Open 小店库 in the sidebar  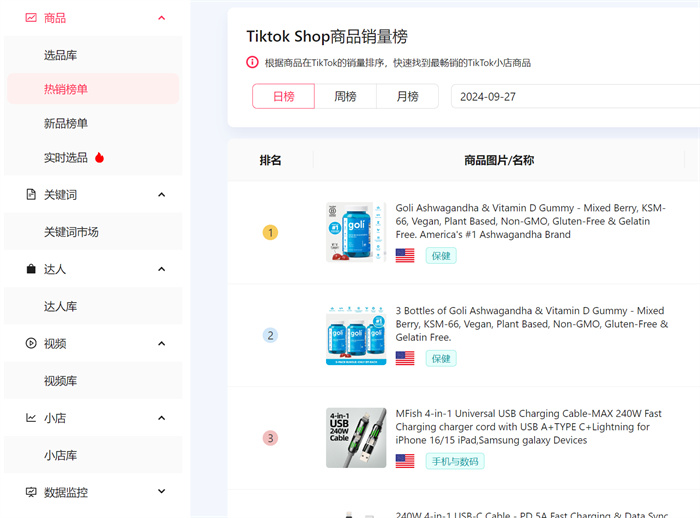93,455
